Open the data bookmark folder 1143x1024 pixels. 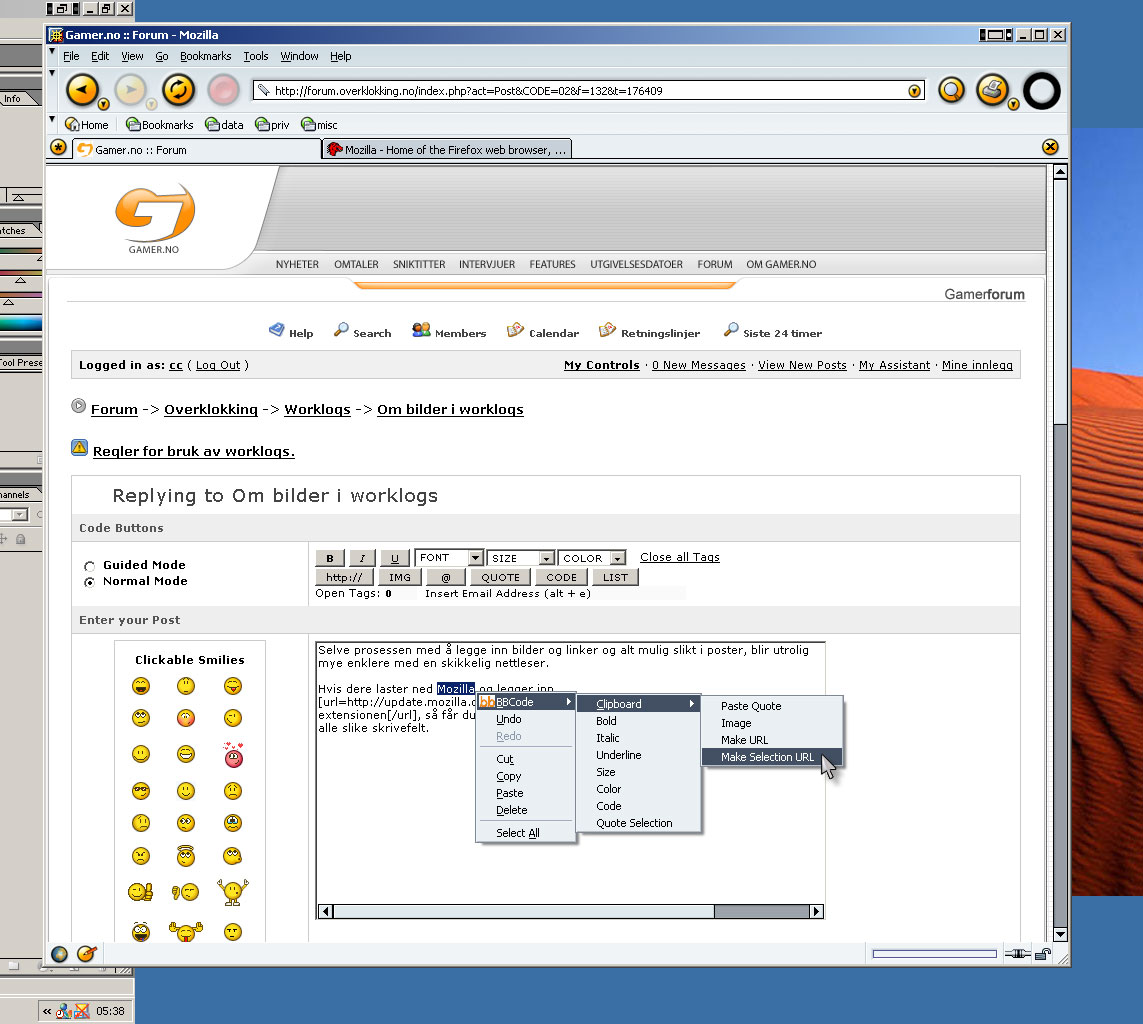point(225,125)
